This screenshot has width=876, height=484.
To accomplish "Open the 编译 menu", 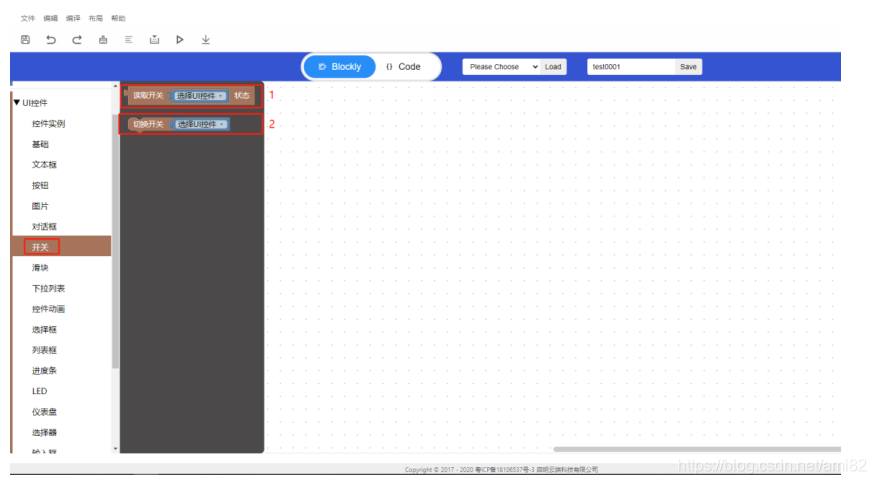I will click(73, 18).
